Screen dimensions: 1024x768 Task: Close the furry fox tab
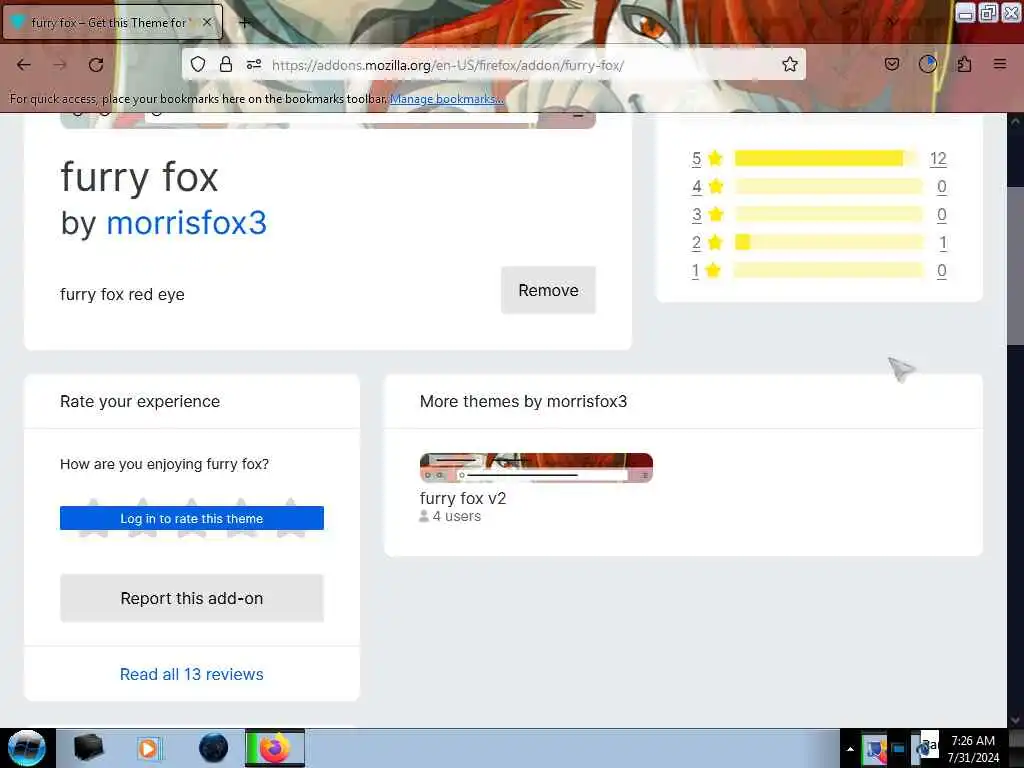click(207, 22)
